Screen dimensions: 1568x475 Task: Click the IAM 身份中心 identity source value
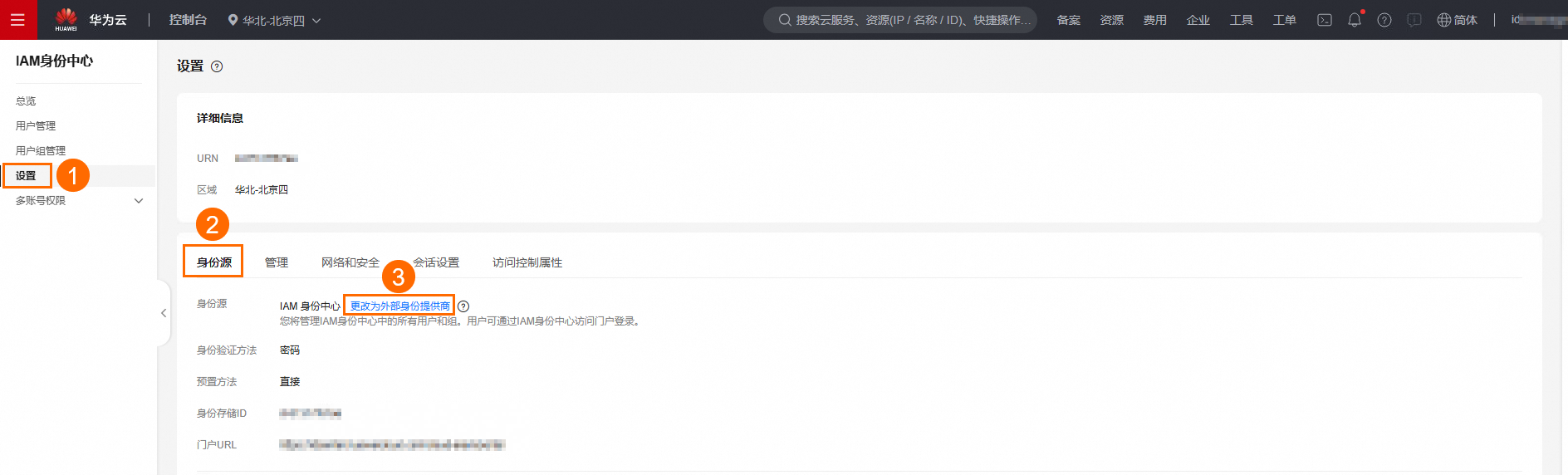[x=310, y=306]
